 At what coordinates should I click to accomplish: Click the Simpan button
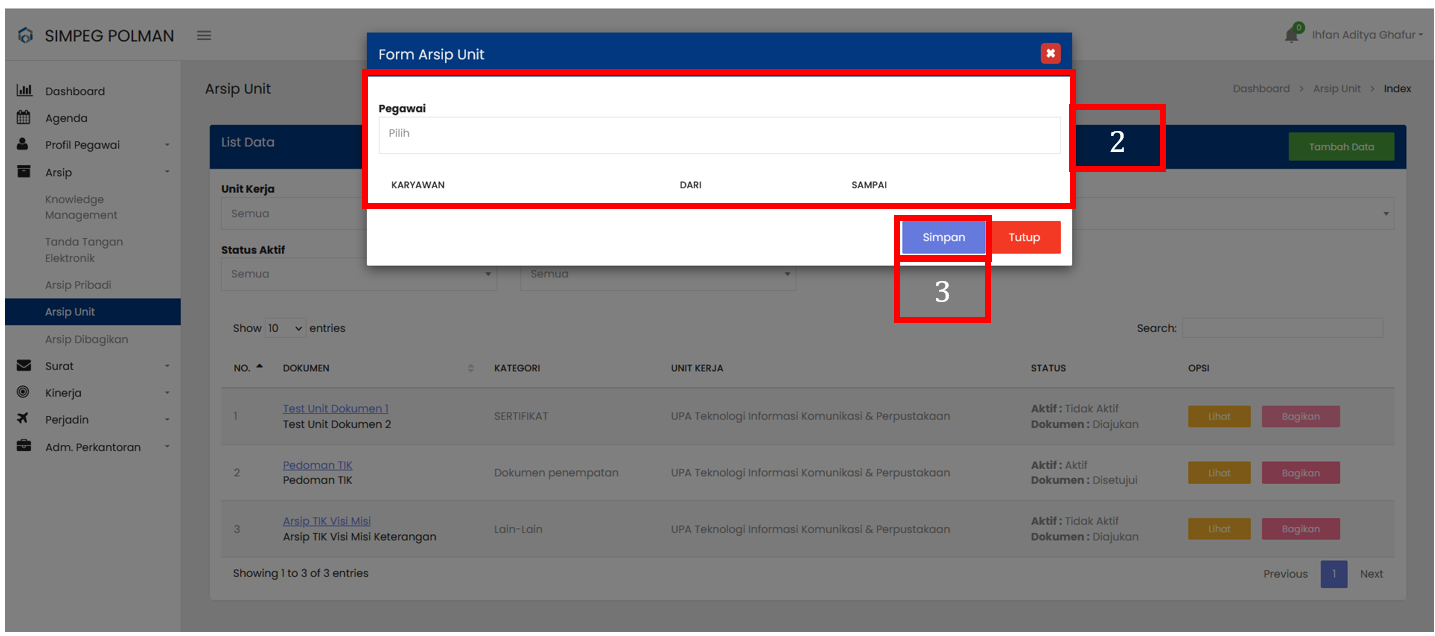coord(943,238)
